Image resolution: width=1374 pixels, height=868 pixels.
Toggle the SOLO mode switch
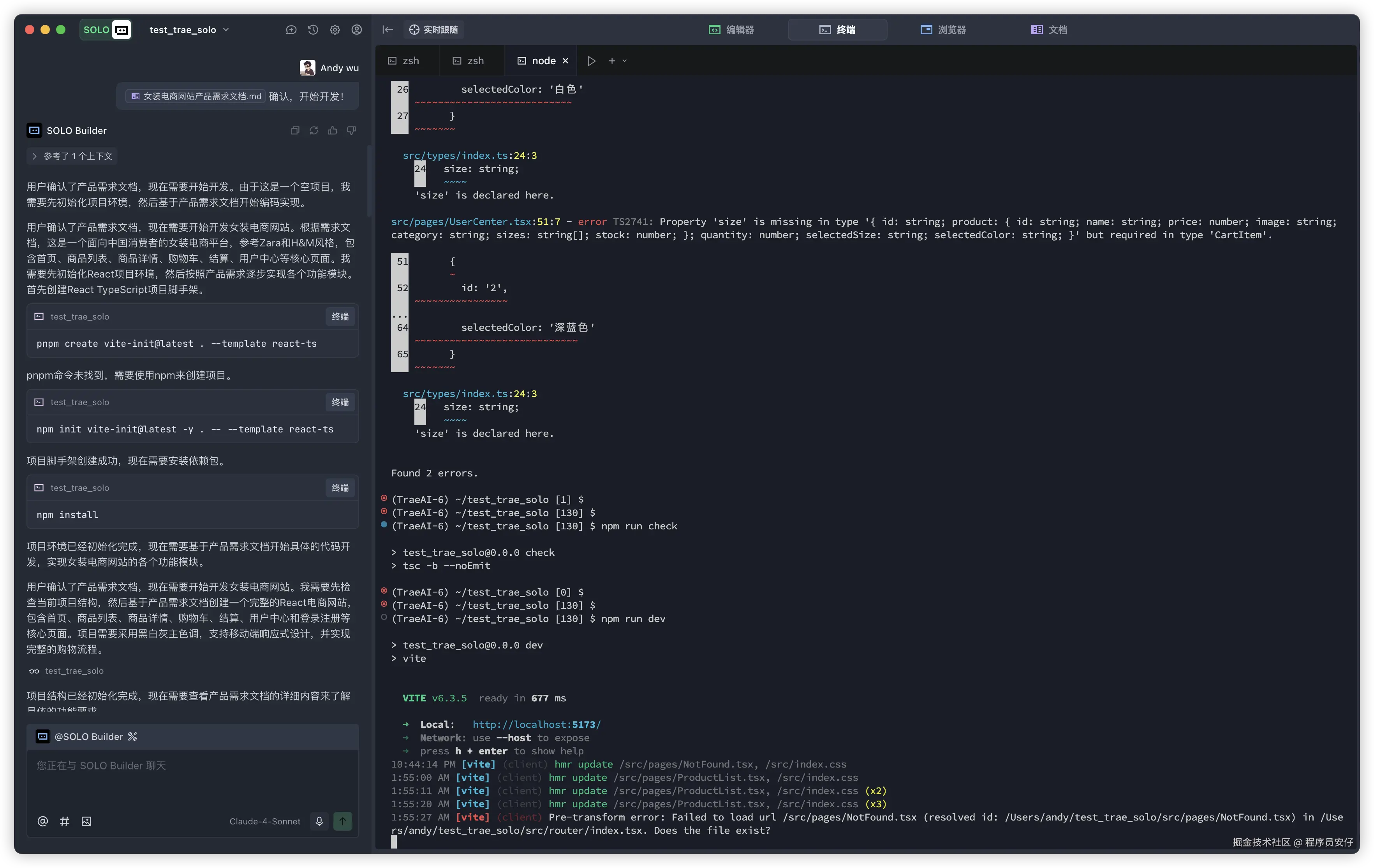106,30
